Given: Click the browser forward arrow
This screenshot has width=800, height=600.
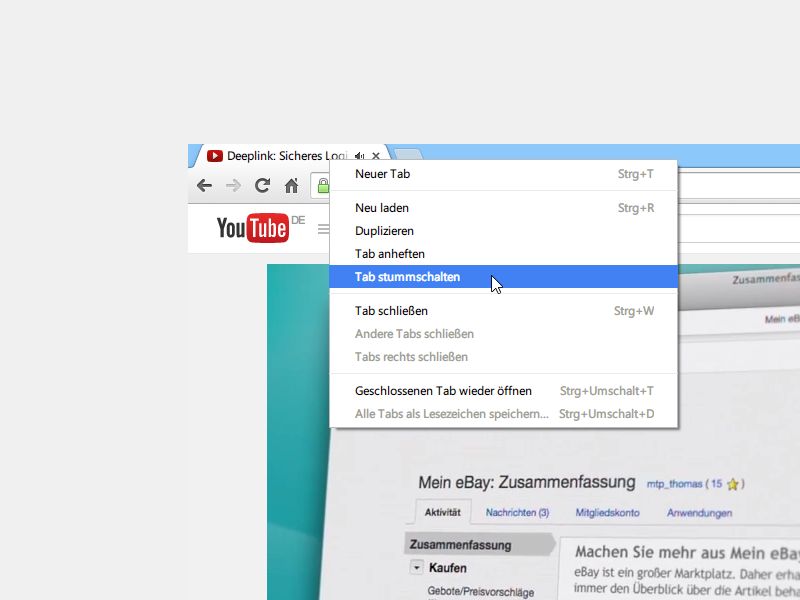Looking at the screenshot, I should point(233,186).
